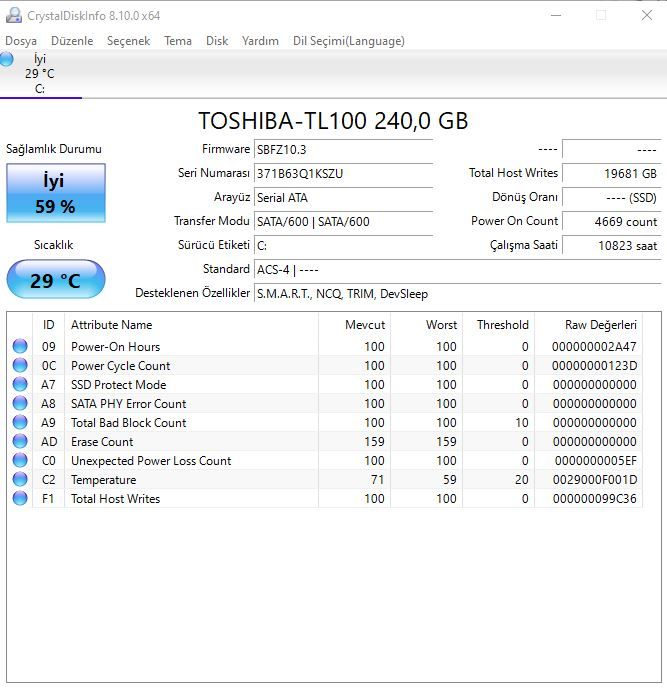Click Total Bad Block Count threshold 10
Image resolution: width=667 pixels, height=690 pixels.
click(x=522, y=422)
